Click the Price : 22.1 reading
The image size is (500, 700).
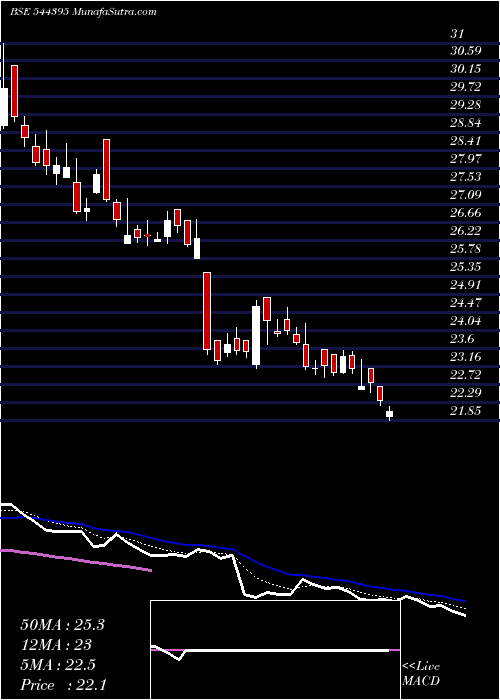pos(62,684)
